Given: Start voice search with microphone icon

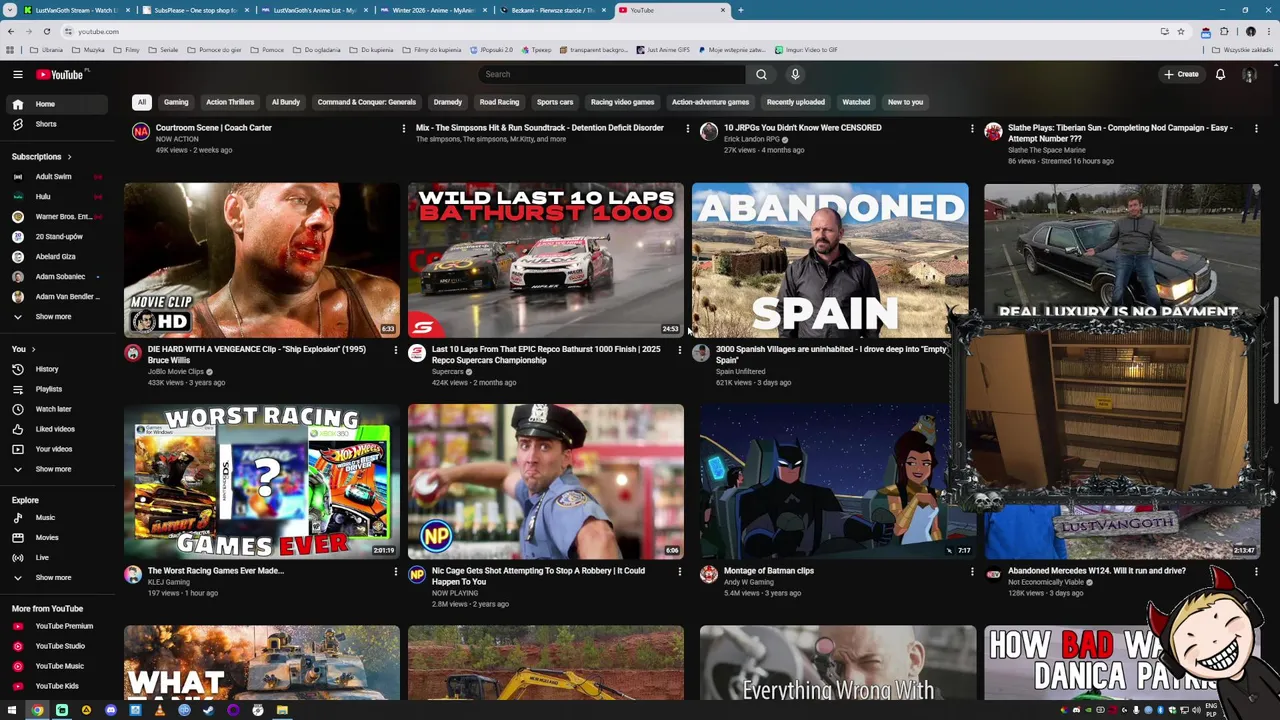Looking at the screenshot, I should (x=795, y=74).
